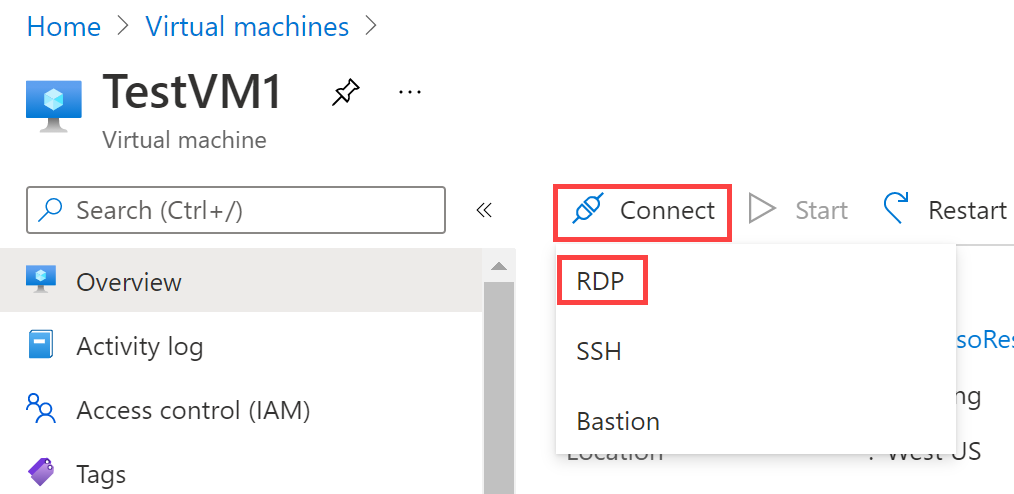Click the Search (Ctrl+/) input field
The width and height of the screenshot is (1014, 494).
point(236,209)
